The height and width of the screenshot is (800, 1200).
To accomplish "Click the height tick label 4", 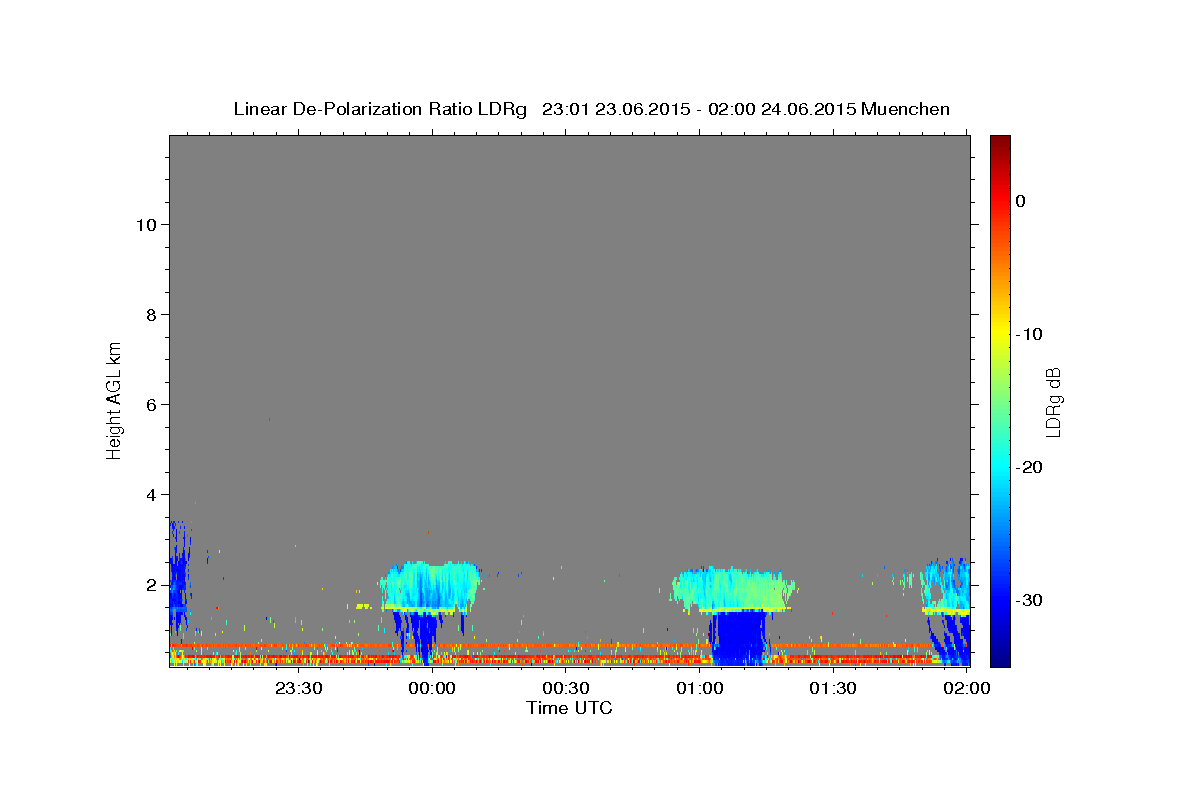I will pyautogui.click(x=152, y=495).
